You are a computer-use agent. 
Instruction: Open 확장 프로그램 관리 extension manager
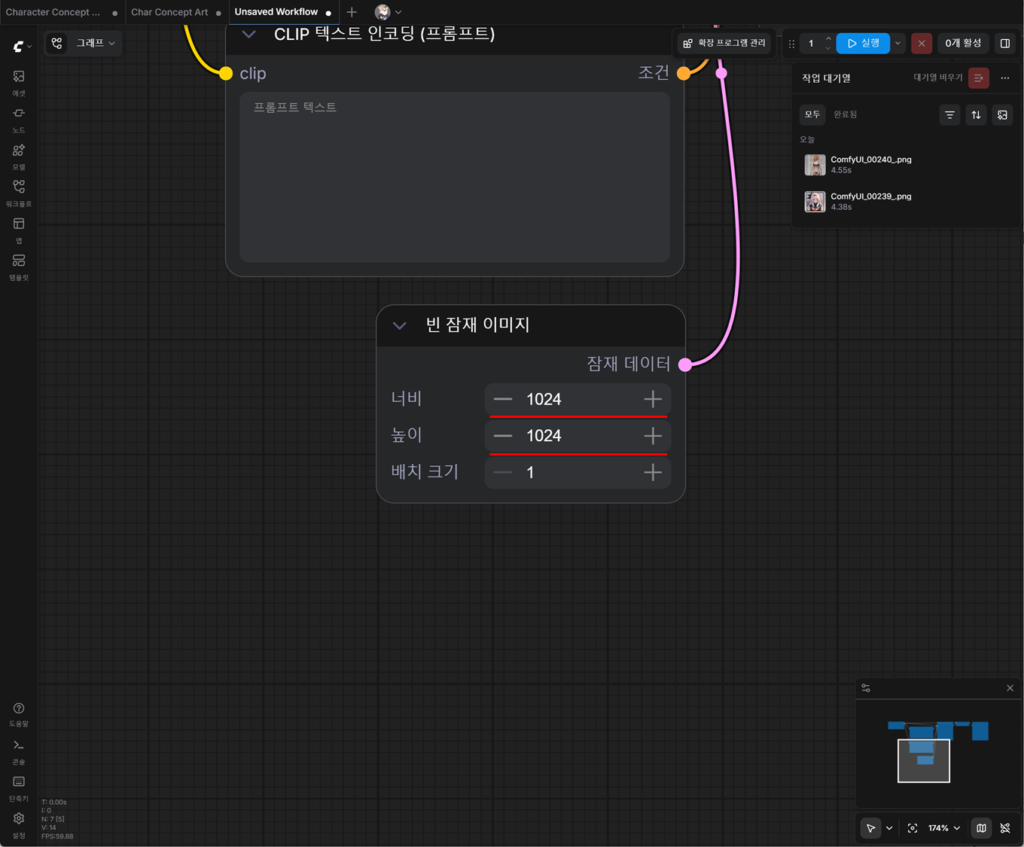(724, 43)
